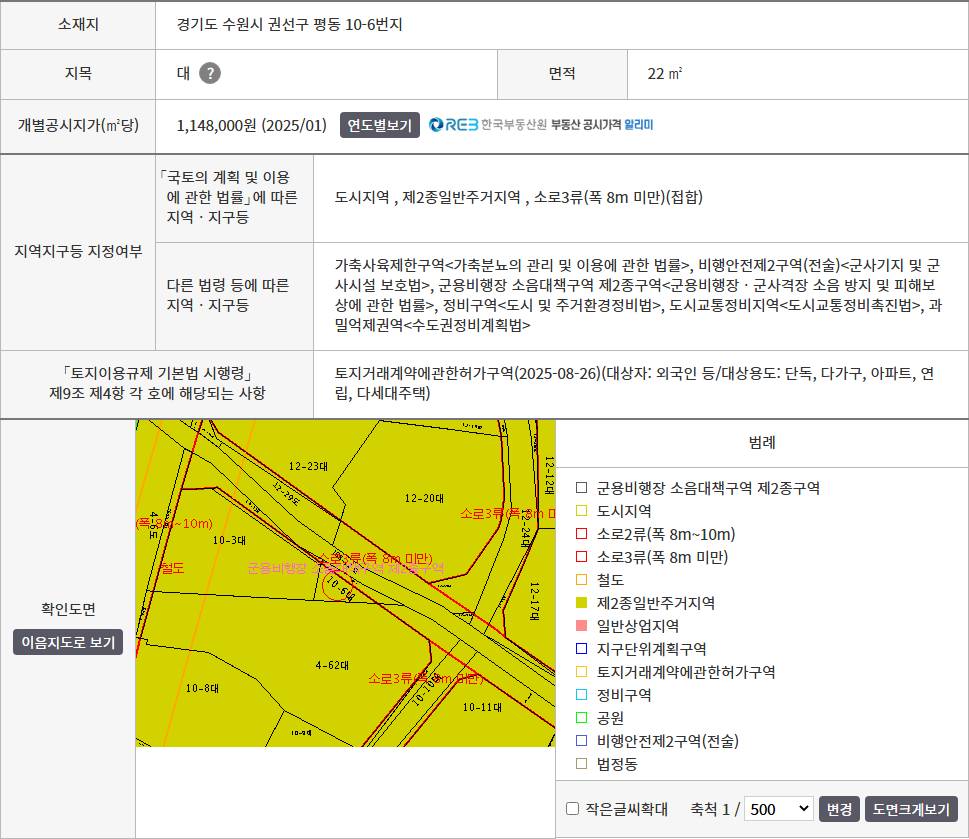969x839 pixels.
Task: Click the 정비구역 cyan legend swatch
Action: (582, 694)
